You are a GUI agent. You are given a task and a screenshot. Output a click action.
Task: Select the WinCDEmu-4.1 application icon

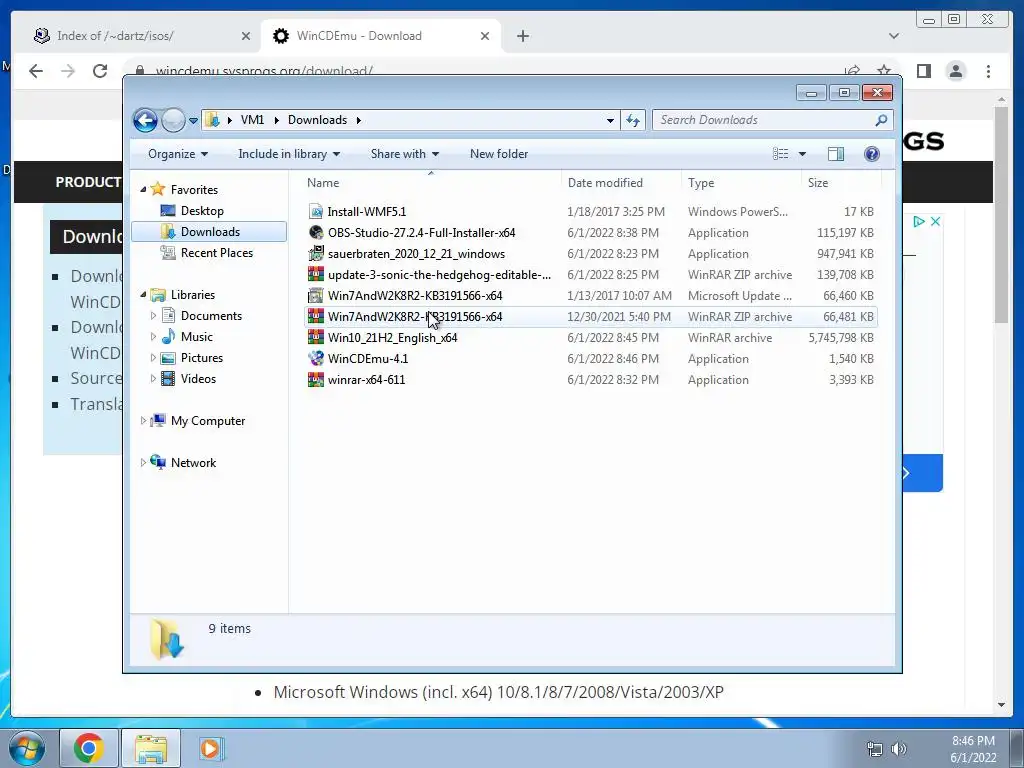(x=315, y=359)
